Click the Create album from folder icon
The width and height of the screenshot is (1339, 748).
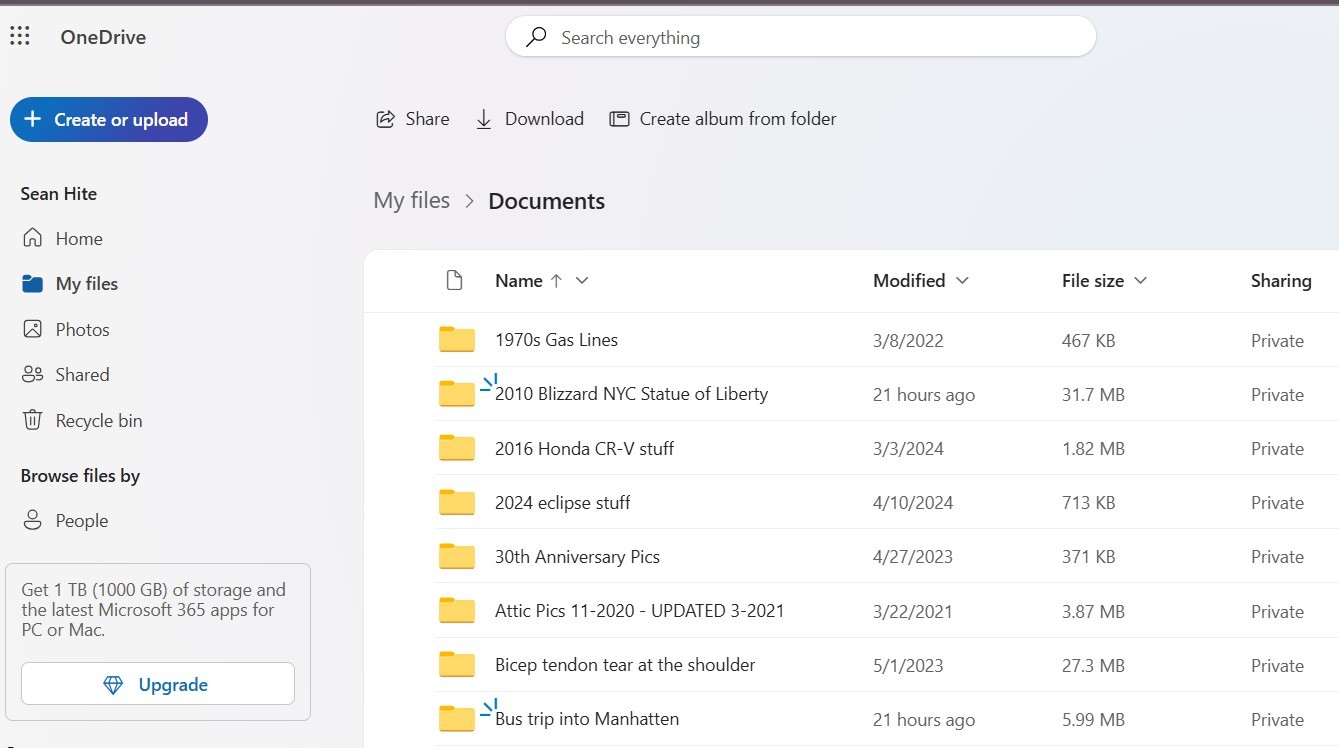point(619,119)
